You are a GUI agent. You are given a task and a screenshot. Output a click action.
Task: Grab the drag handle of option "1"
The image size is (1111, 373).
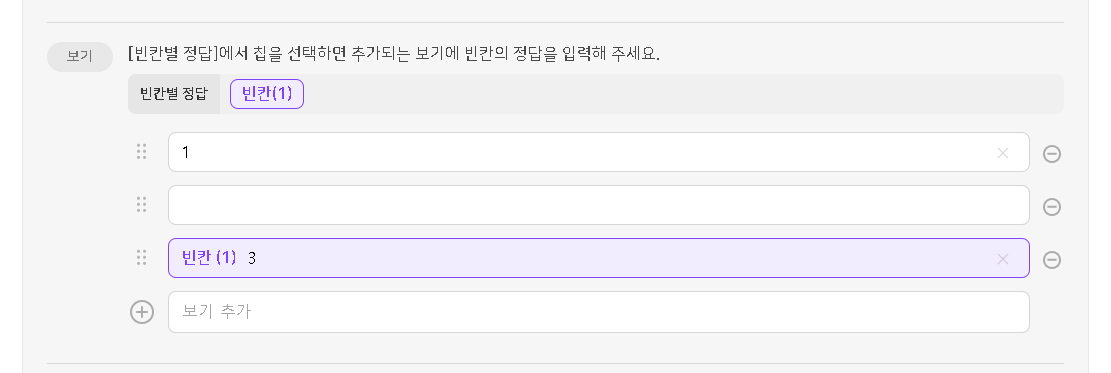click(x=142, y=152)
